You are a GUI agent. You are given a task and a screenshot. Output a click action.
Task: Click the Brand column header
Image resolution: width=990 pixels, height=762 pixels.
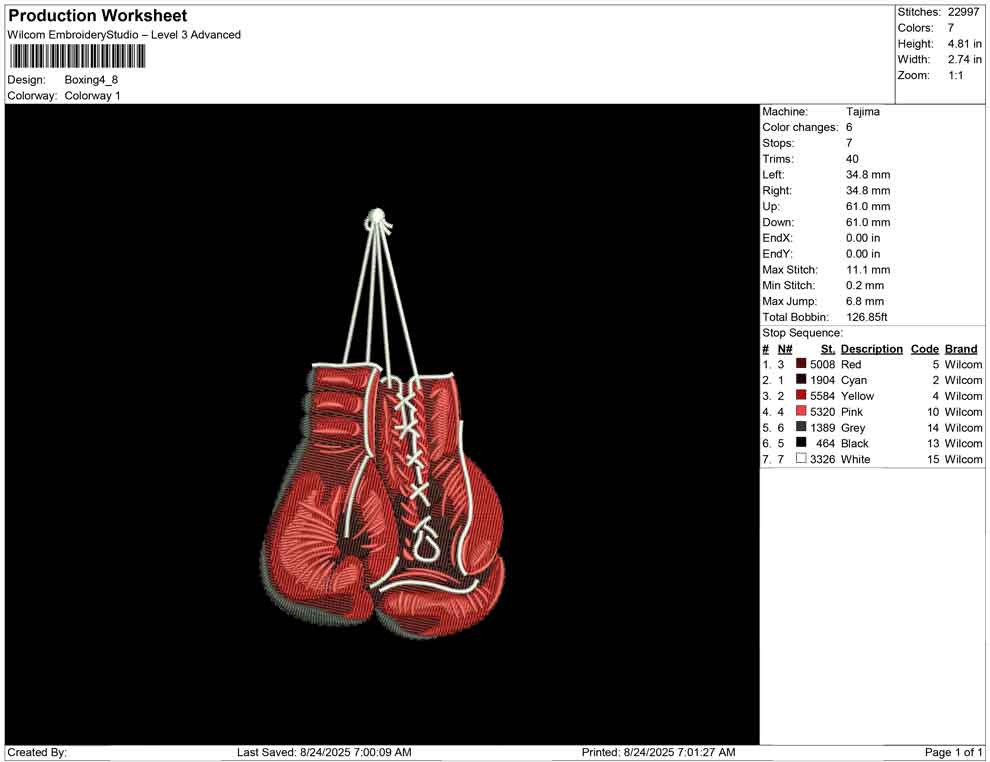click(960, 349)
